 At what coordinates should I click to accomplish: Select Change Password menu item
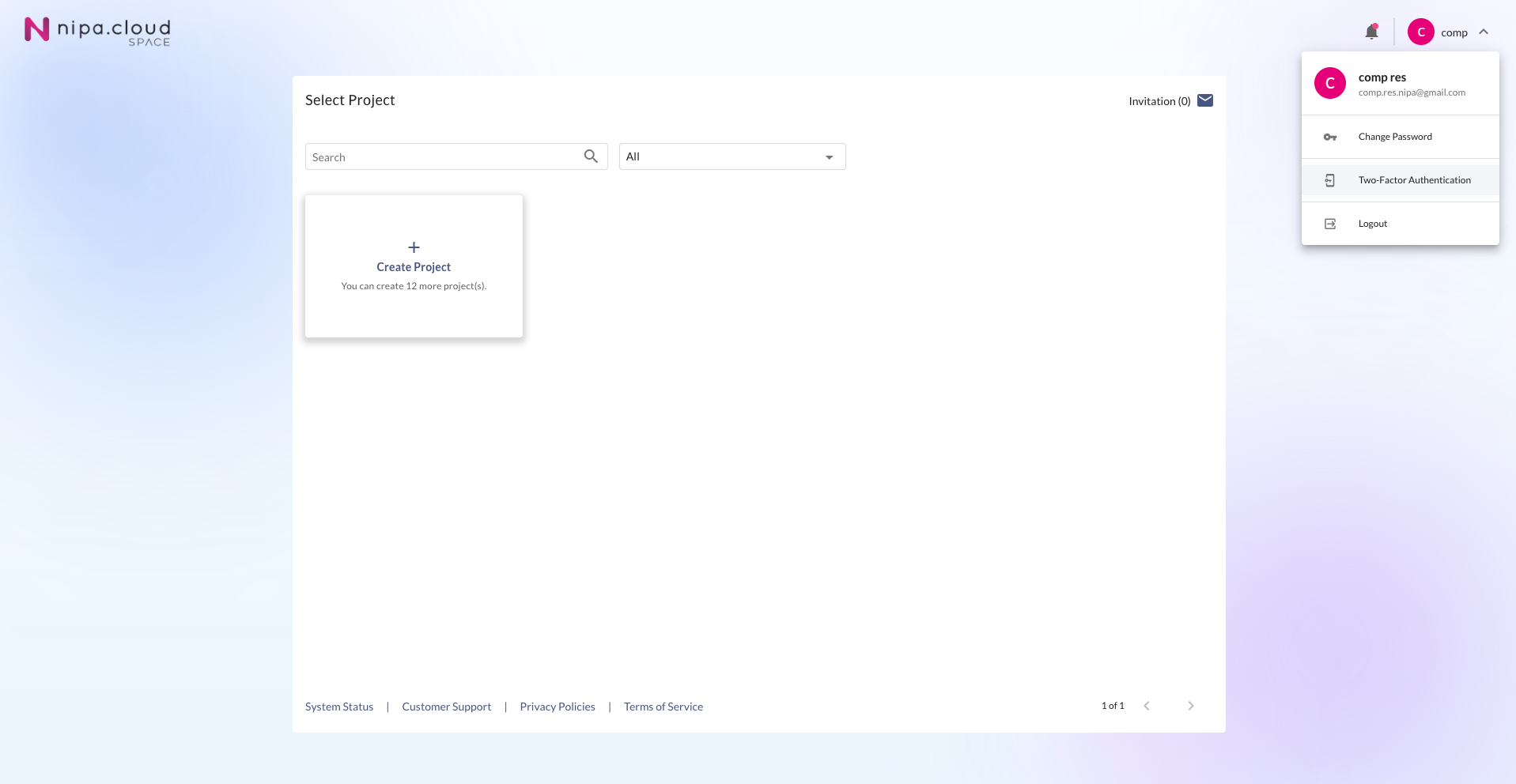click(1395, 137)
